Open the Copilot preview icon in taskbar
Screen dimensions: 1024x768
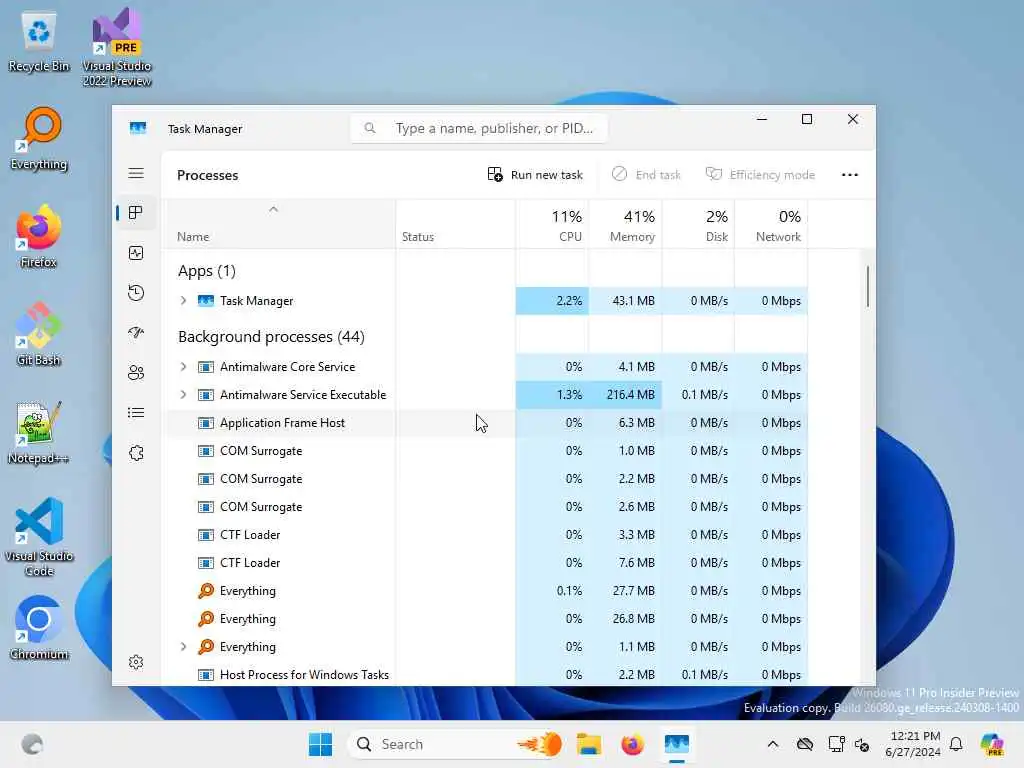click(992, 744)
